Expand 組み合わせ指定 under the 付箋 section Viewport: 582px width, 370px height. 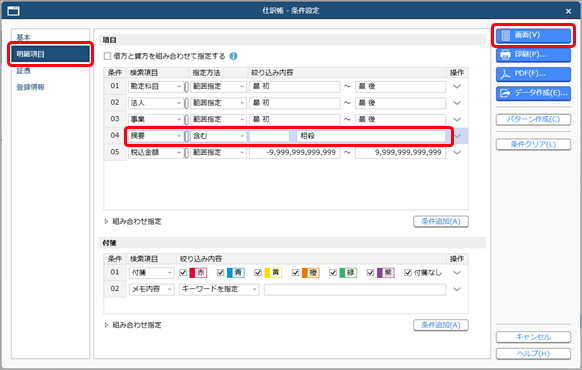(133, 325)
